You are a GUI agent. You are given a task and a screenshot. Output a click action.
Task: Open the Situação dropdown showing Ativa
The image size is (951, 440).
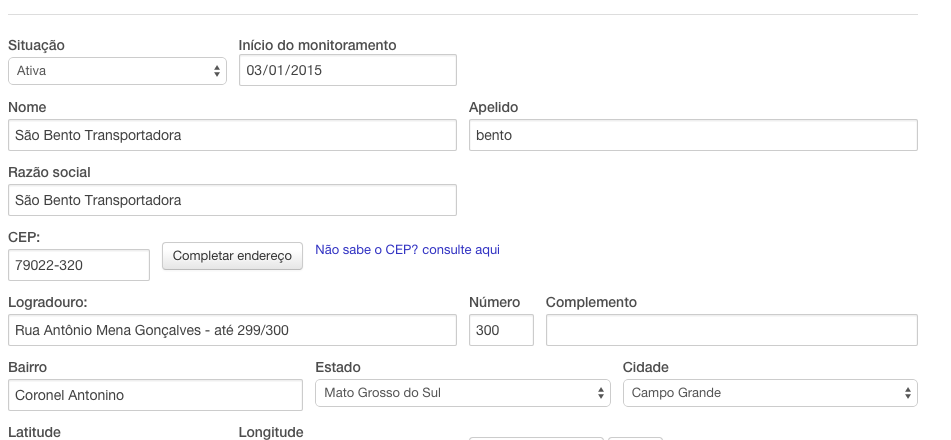[x=117, y=71]
